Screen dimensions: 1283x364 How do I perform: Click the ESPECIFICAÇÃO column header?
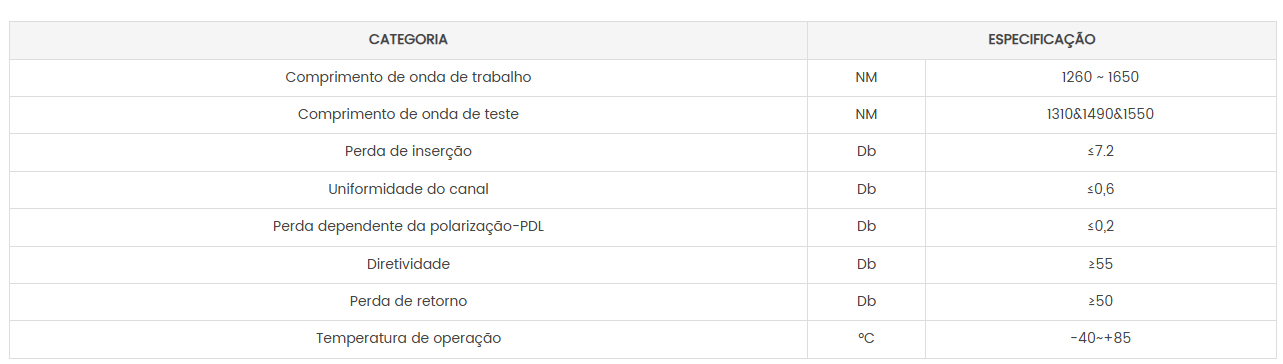tap(1041, 40)
